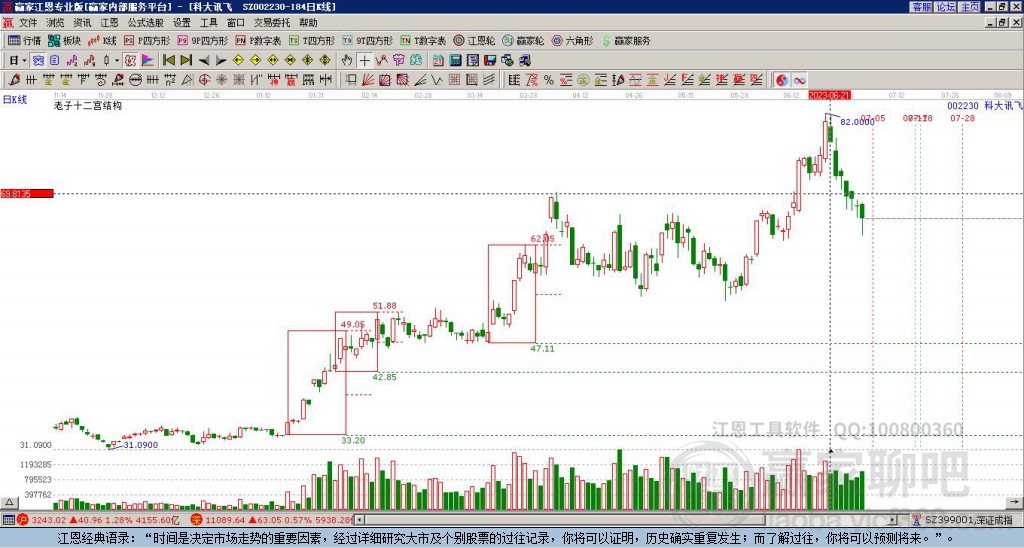Click SZ399001 深证成指 index in status bar
This screenshot has width=1024, height=548.
pyautogui.click(x=969, y=520)
